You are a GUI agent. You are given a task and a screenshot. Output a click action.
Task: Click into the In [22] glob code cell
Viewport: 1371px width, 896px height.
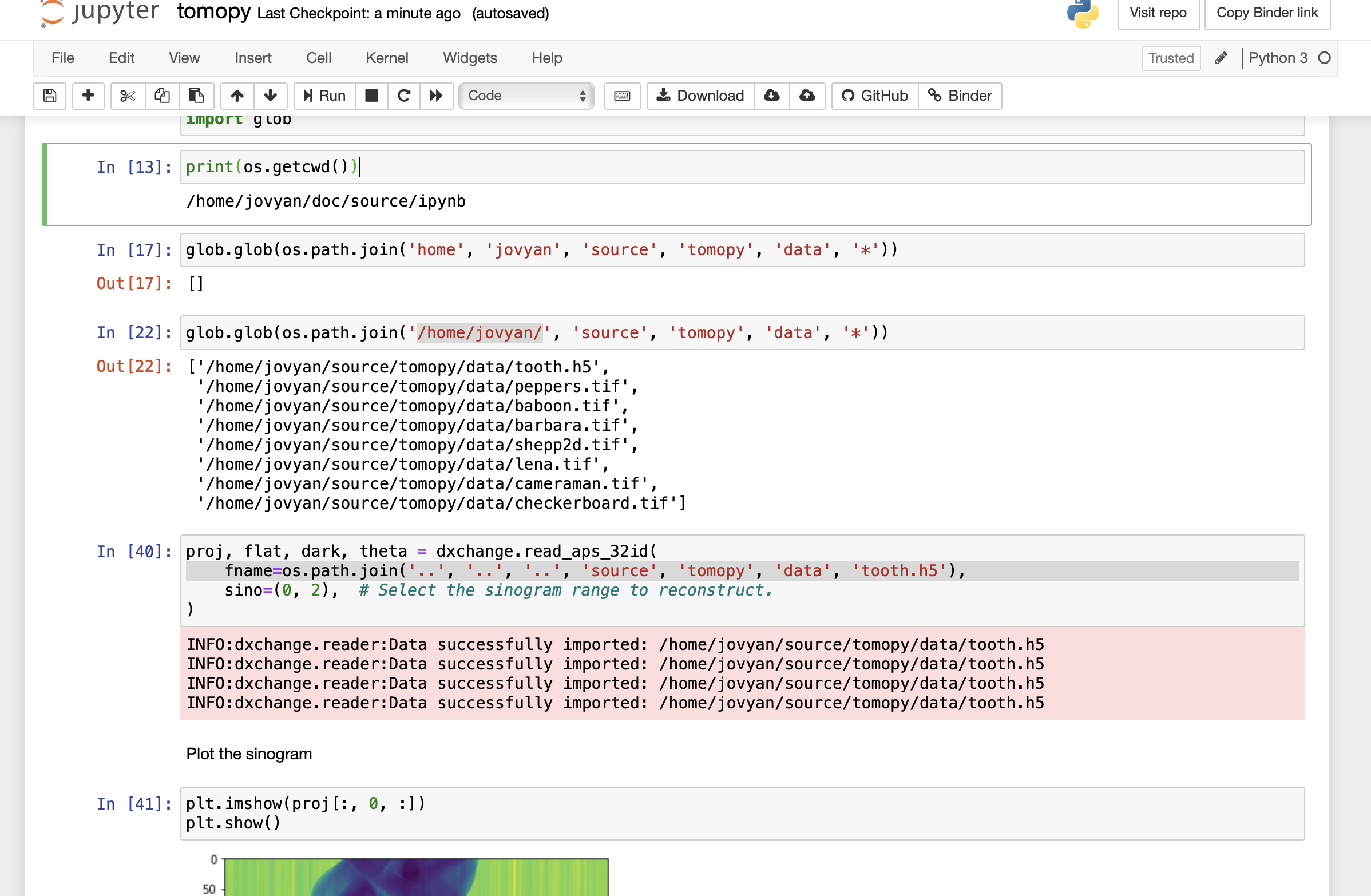[742, 333]
